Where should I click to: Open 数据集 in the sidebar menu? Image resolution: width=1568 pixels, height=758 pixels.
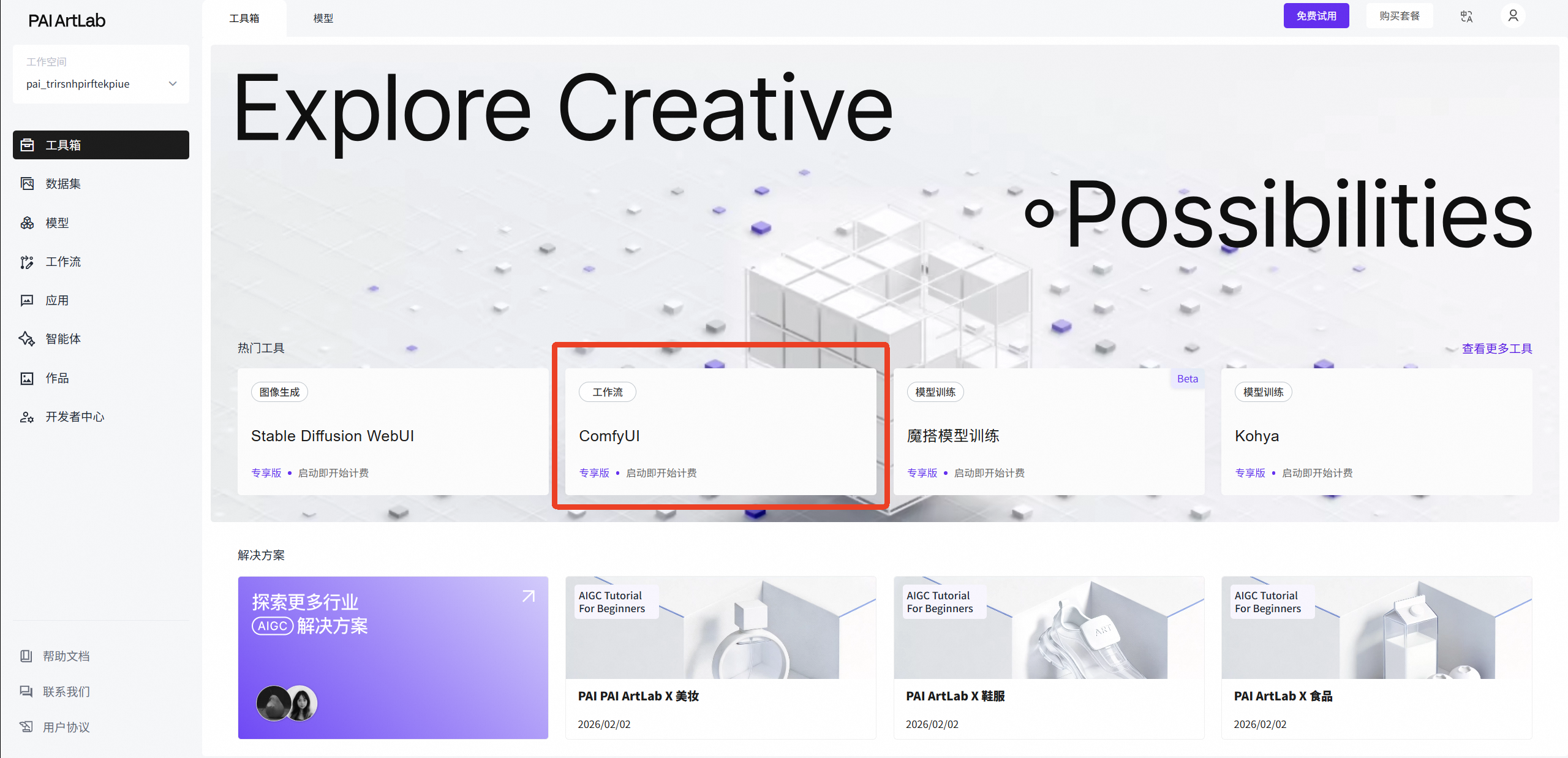[x=101, y=184]
